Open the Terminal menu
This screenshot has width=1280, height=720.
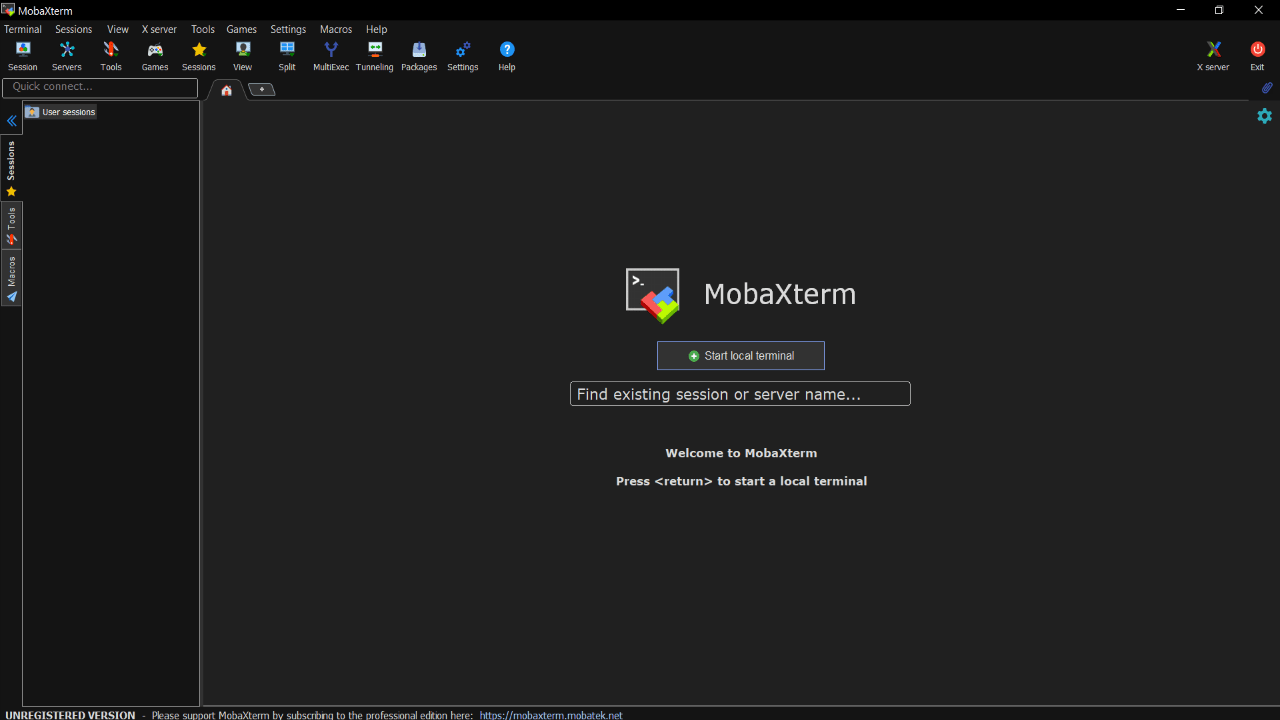[x=23, y=29]
